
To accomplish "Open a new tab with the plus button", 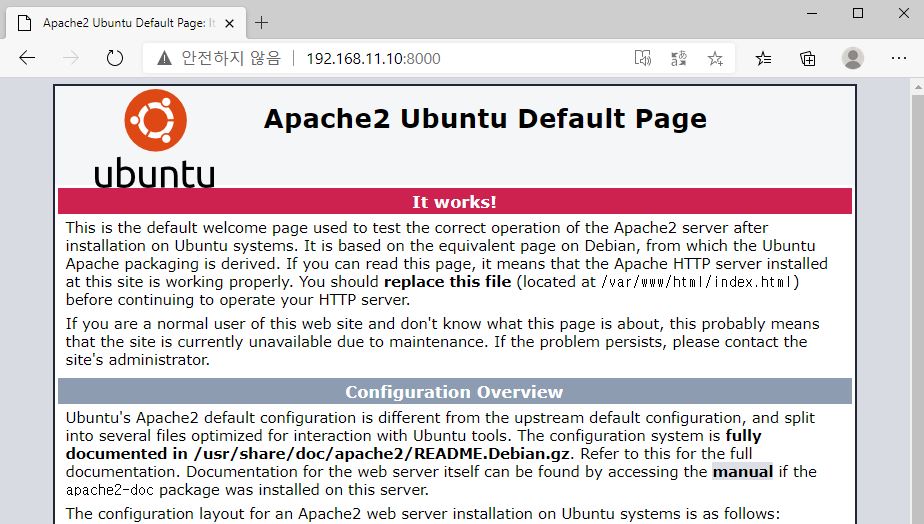I will (261, 22).
